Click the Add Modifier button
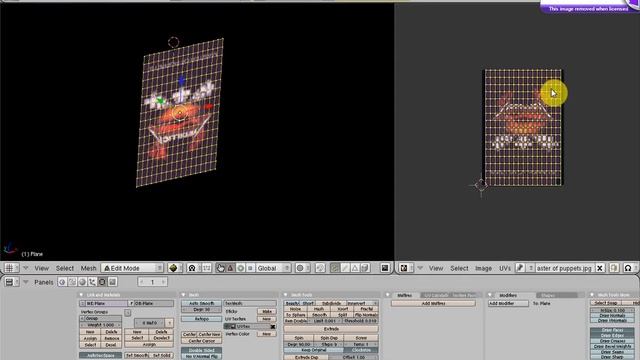The width and height of the screenshot is (640, 360). coord(508,303)
